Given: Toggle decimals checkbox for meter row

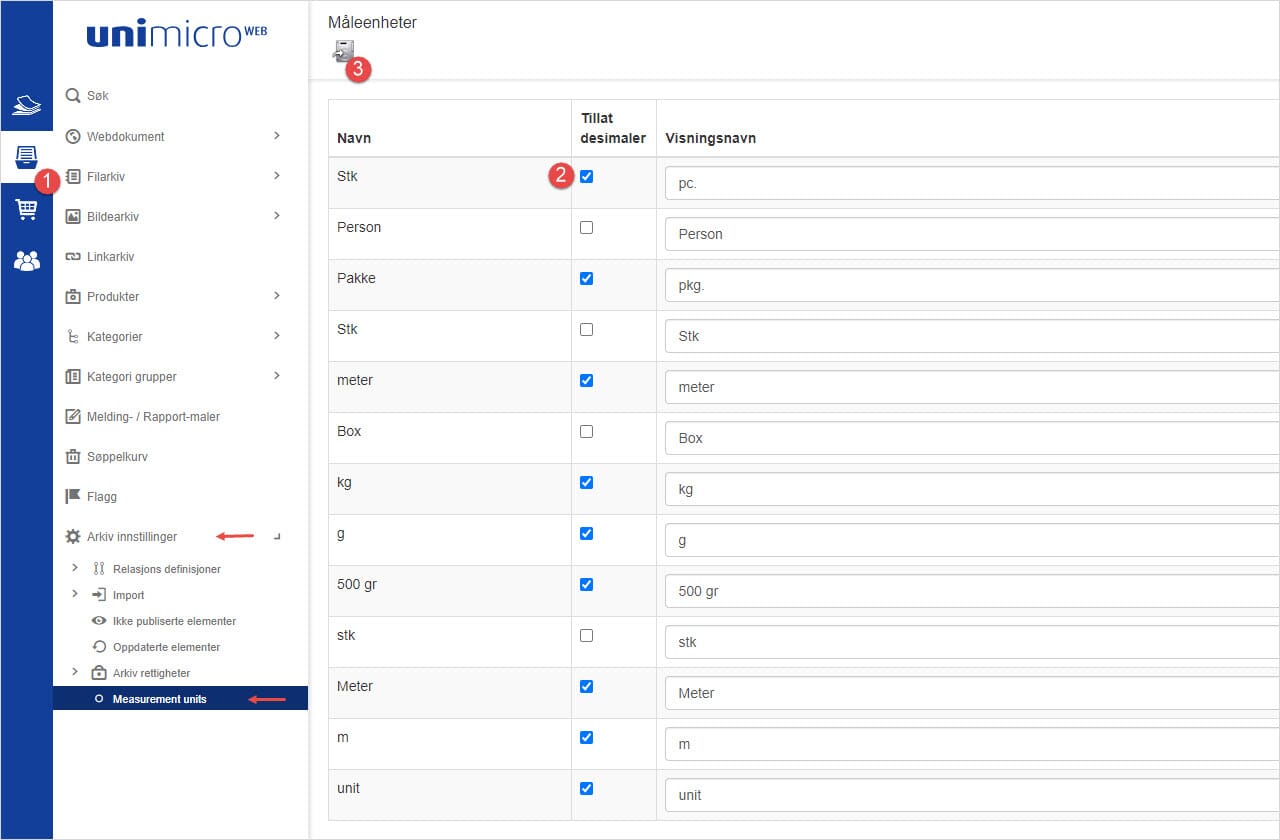Looking at the screenshot, I should pyautogui.click(x=586, y=380).
